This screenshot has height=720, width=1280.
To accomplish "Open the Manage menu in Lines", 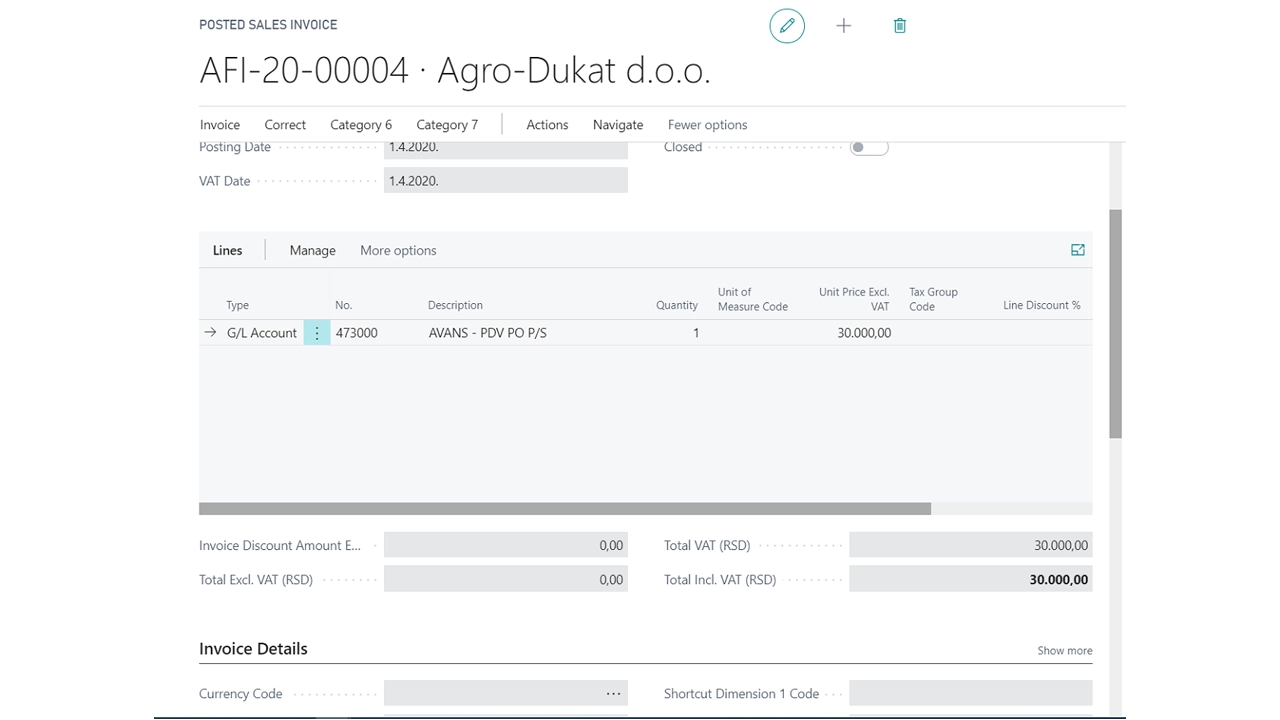I will click(313, 250).
